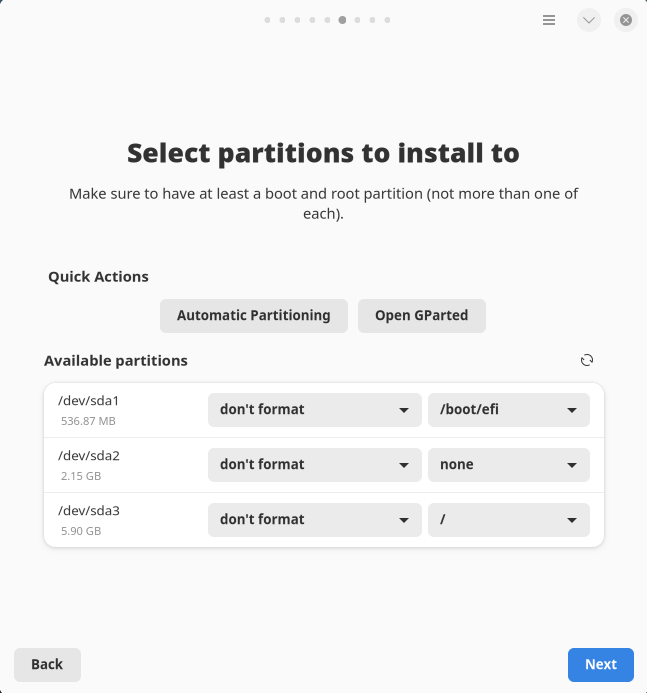Select the last page indicator dot
The width and height of the screenshot is (647, 693).
point(387,20)
